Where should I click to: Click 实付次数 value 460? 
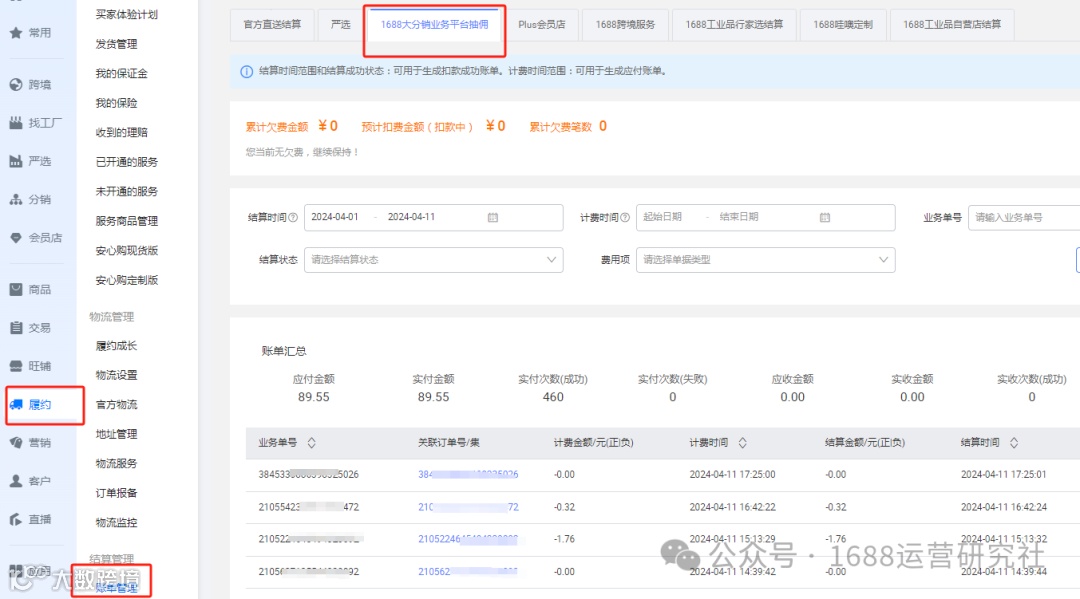point(553,397)
